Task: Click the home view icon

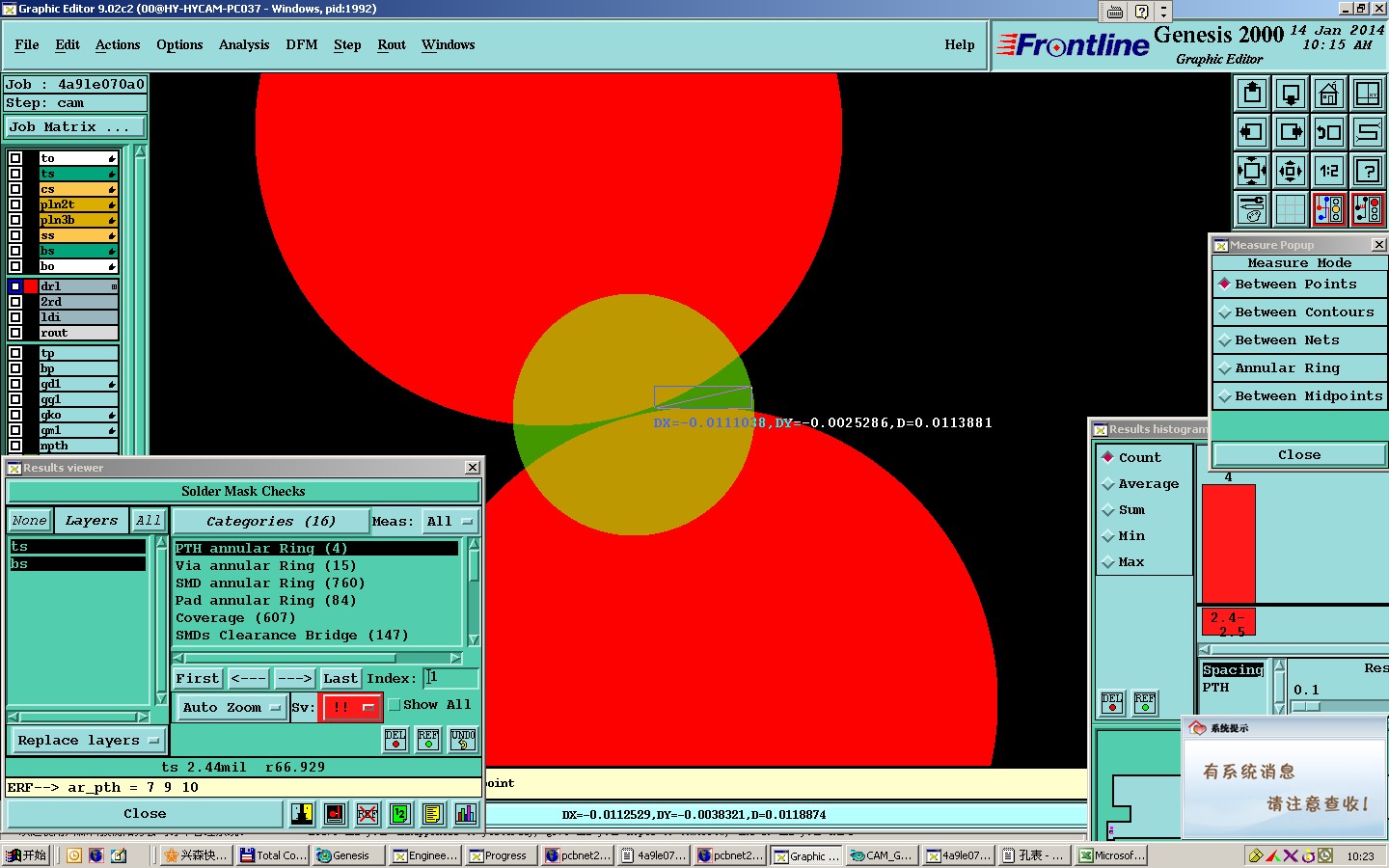Action: click(x=1329, y=94)
